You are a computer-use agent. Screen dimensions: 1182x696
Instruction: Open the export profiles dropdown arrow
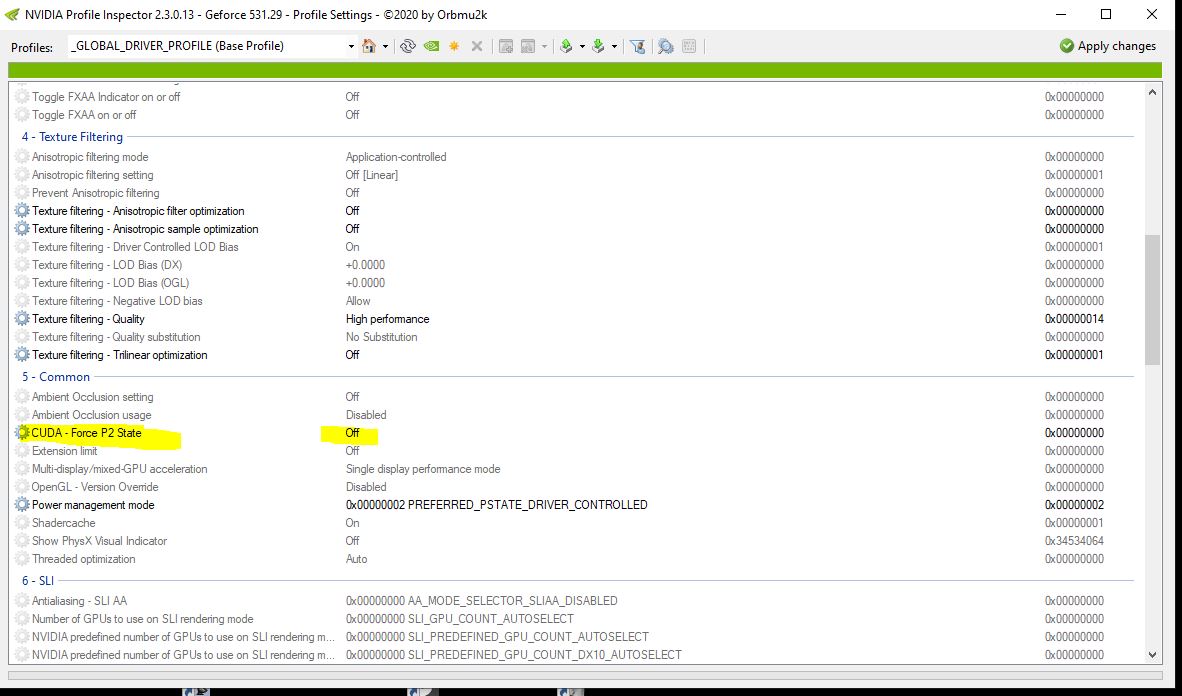(x=582, y=47)
